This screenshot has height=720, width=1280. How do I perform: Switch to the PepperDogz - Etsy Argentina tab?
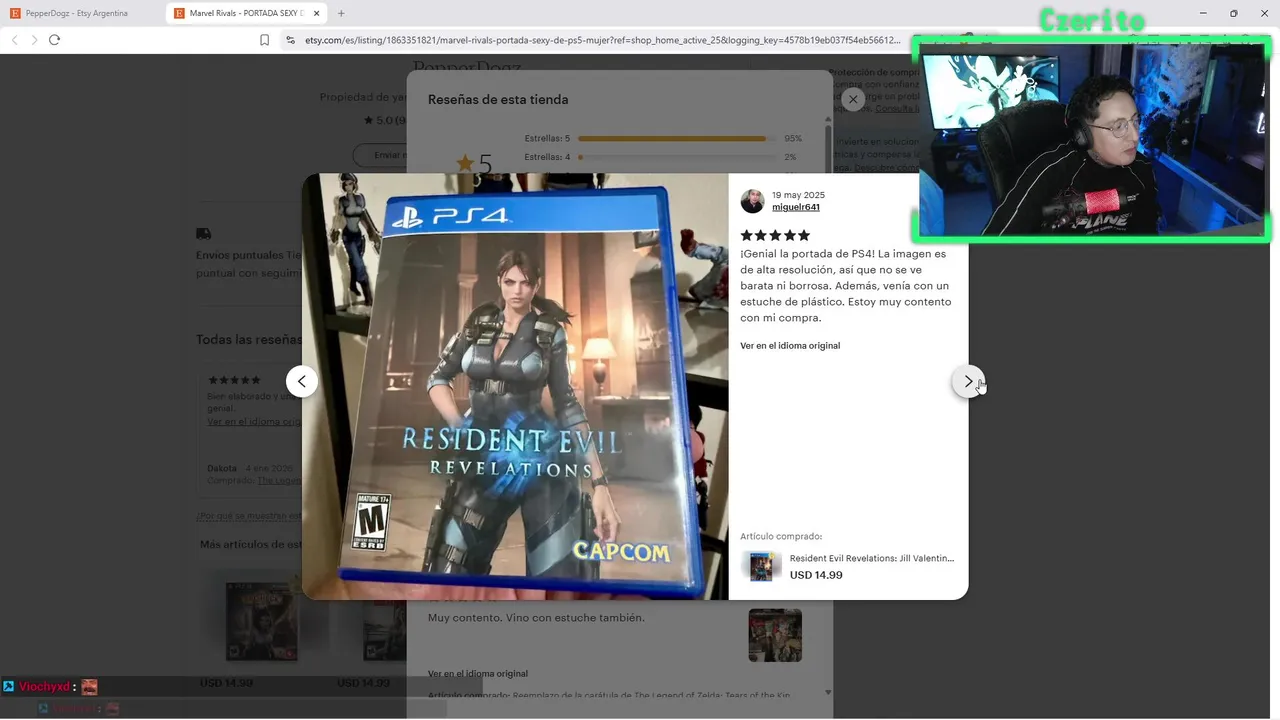click(77, 13)
